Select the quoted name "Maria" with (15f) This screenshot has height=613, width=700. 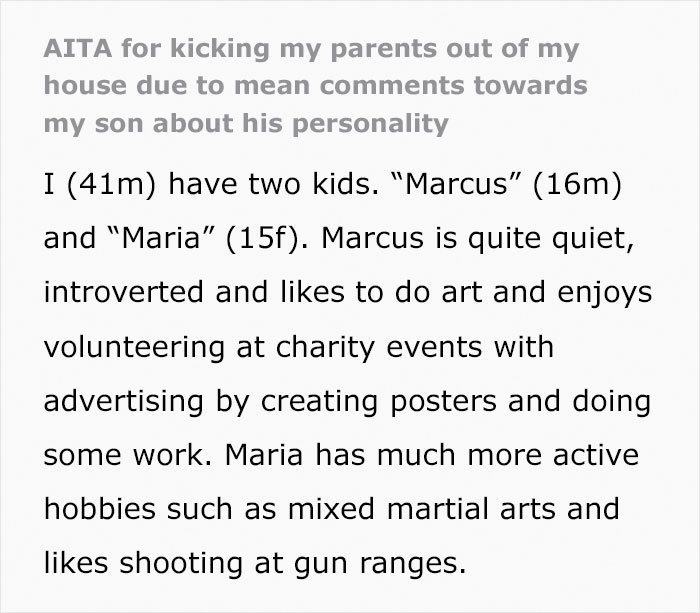pos(209,238)
